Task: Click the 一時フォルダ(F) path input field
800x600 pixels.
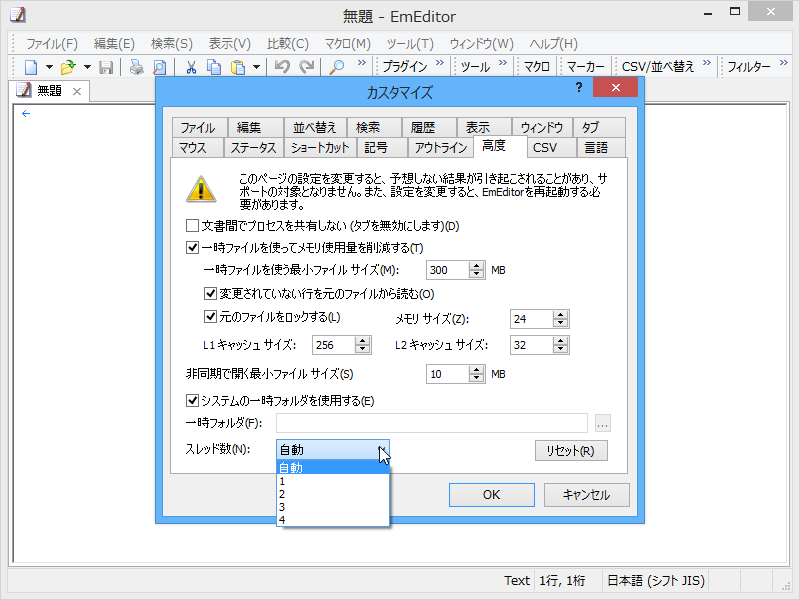Action: click(432, 423)
